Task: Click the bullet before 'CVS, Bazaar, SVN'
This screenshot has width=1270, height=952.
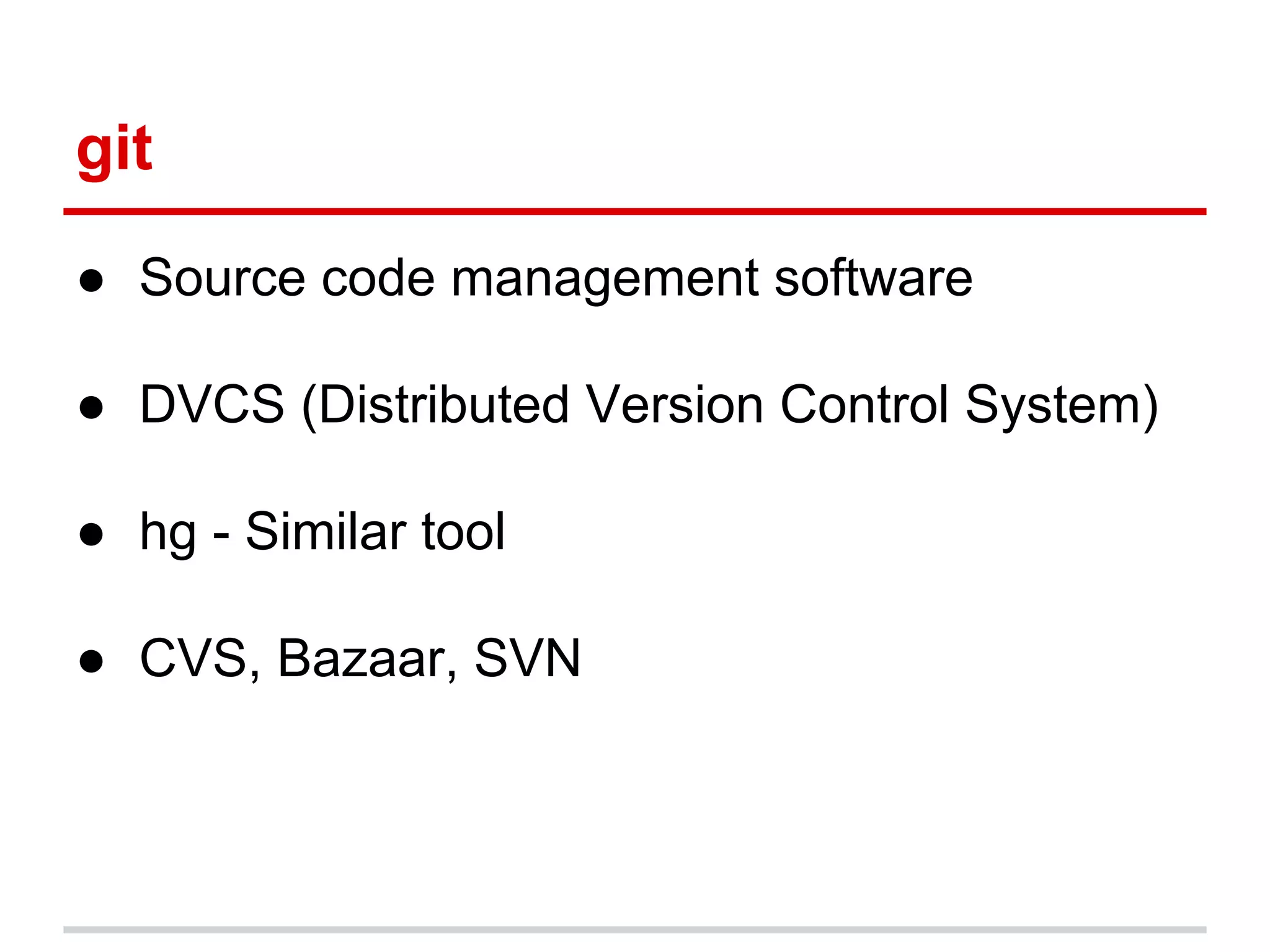Action: tap(91, 661)
